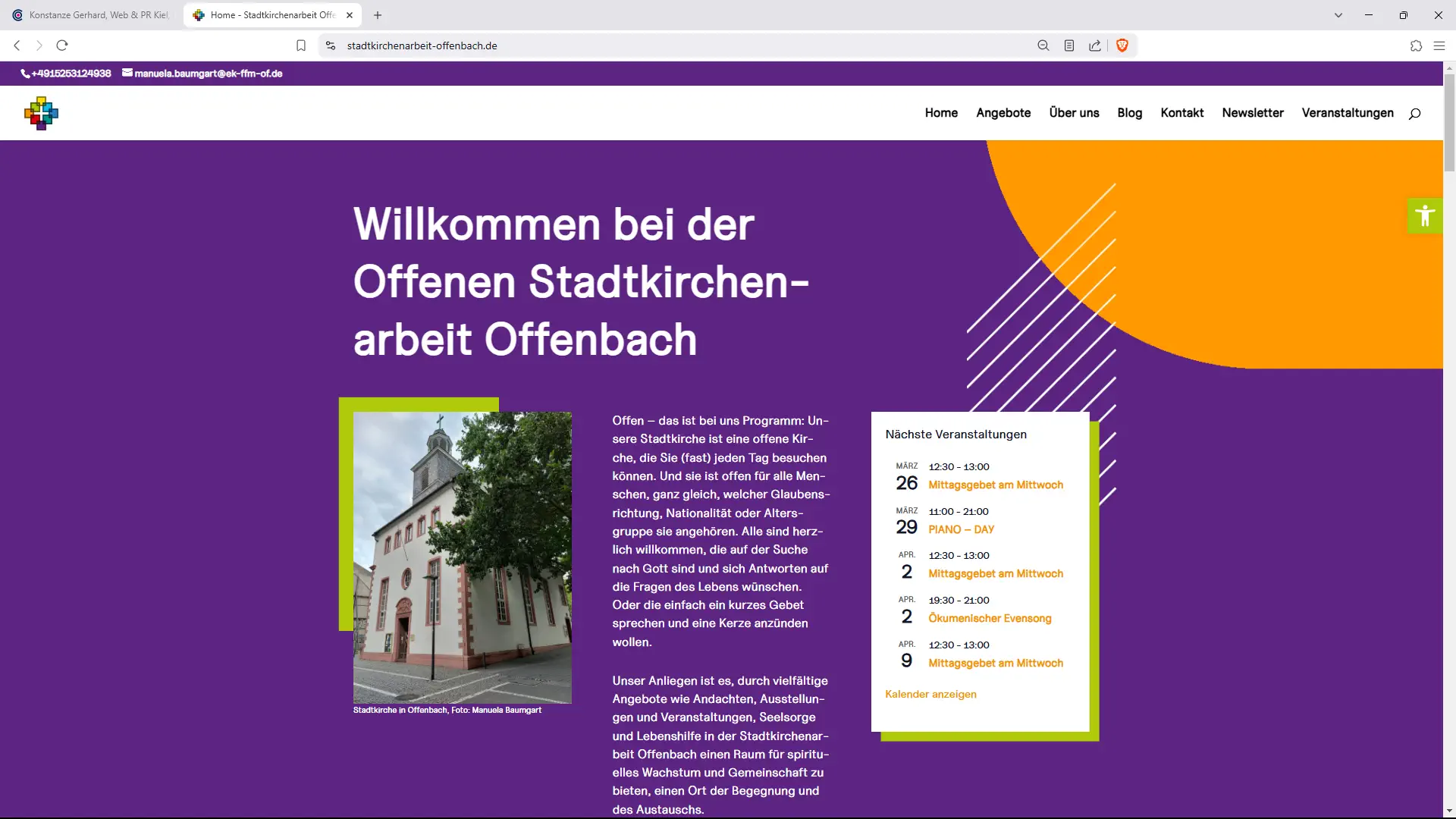The height and width of the screenshot is (819, 1456).
Task: Click the site search magnifier icon
Action: pos(1414,114)
